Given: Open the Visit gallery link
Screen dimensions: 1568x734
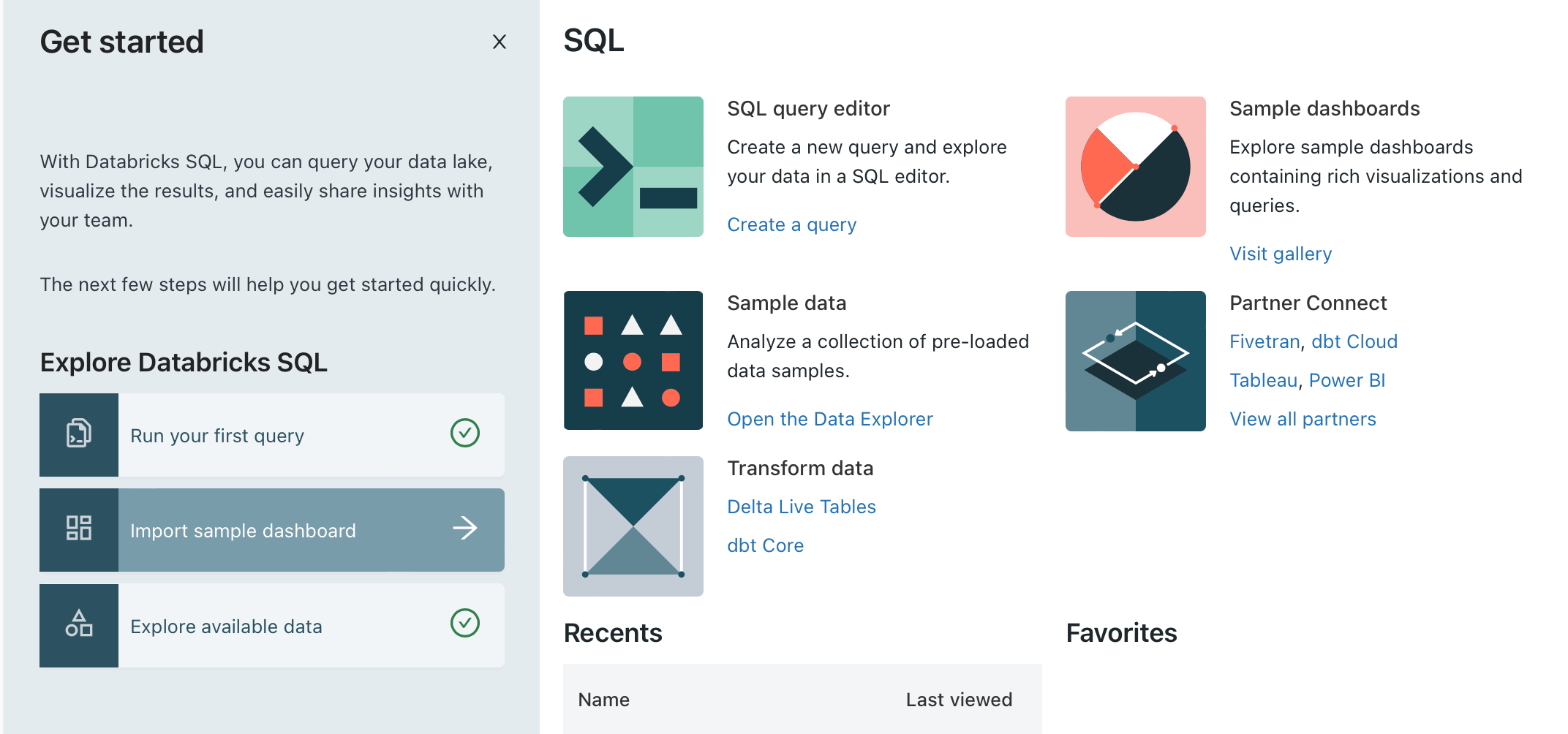Looking at the screenshot, I should tap(1280, 254).
